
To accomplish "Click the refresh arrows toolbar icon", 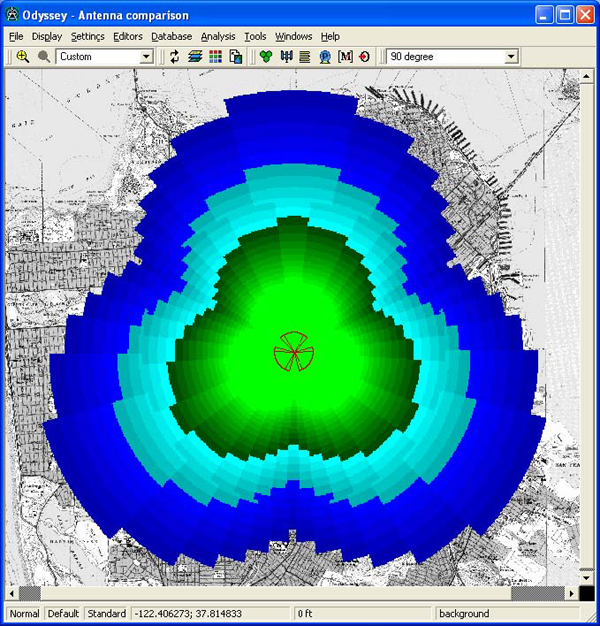I will 174,57.
